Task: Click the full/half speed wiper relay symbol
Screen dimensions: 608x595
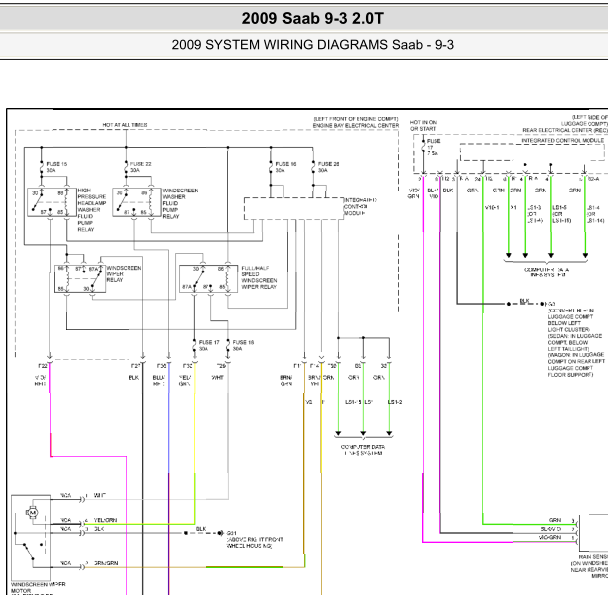Action: click(x=209, y=279)
